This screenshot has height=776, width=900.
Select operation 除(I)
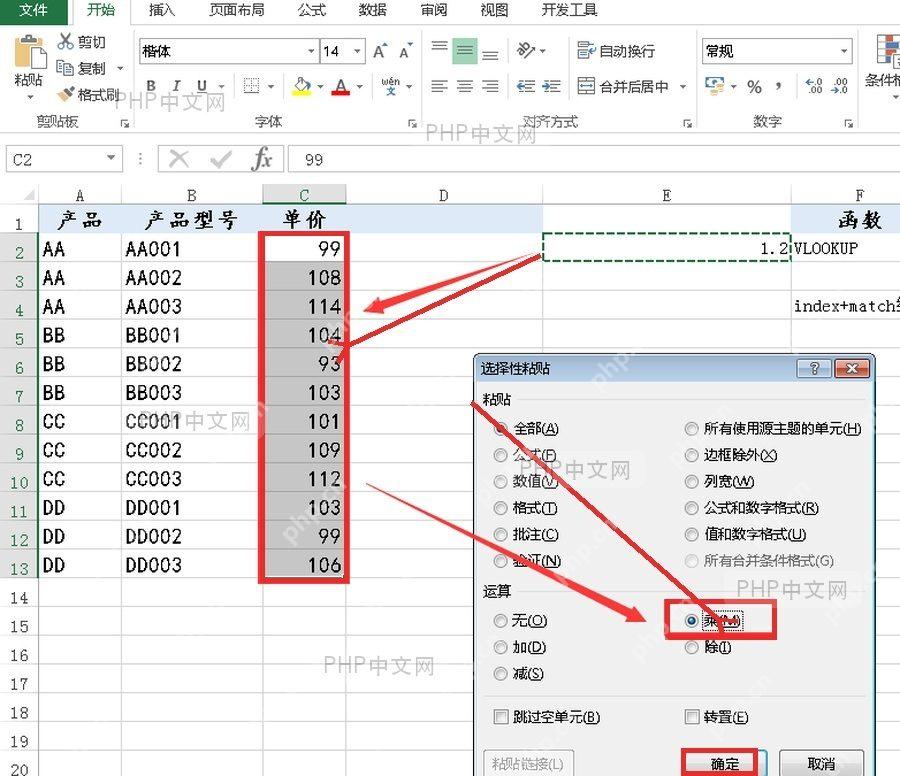tap(708, 647)
